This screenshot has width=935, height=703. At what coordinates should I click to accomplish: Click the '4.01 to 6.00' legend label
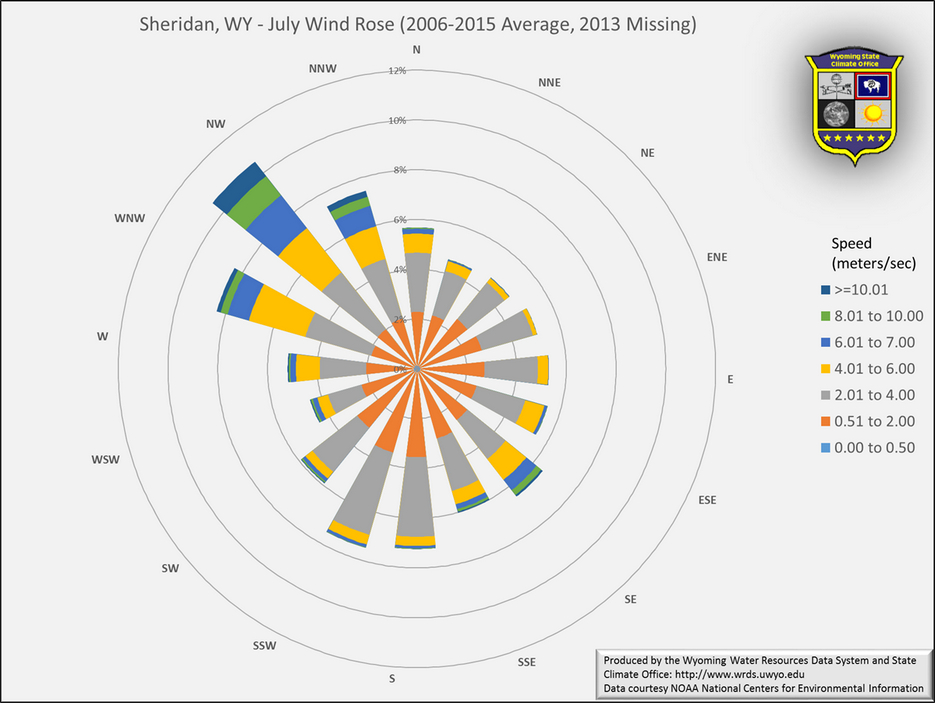(874, 368)
